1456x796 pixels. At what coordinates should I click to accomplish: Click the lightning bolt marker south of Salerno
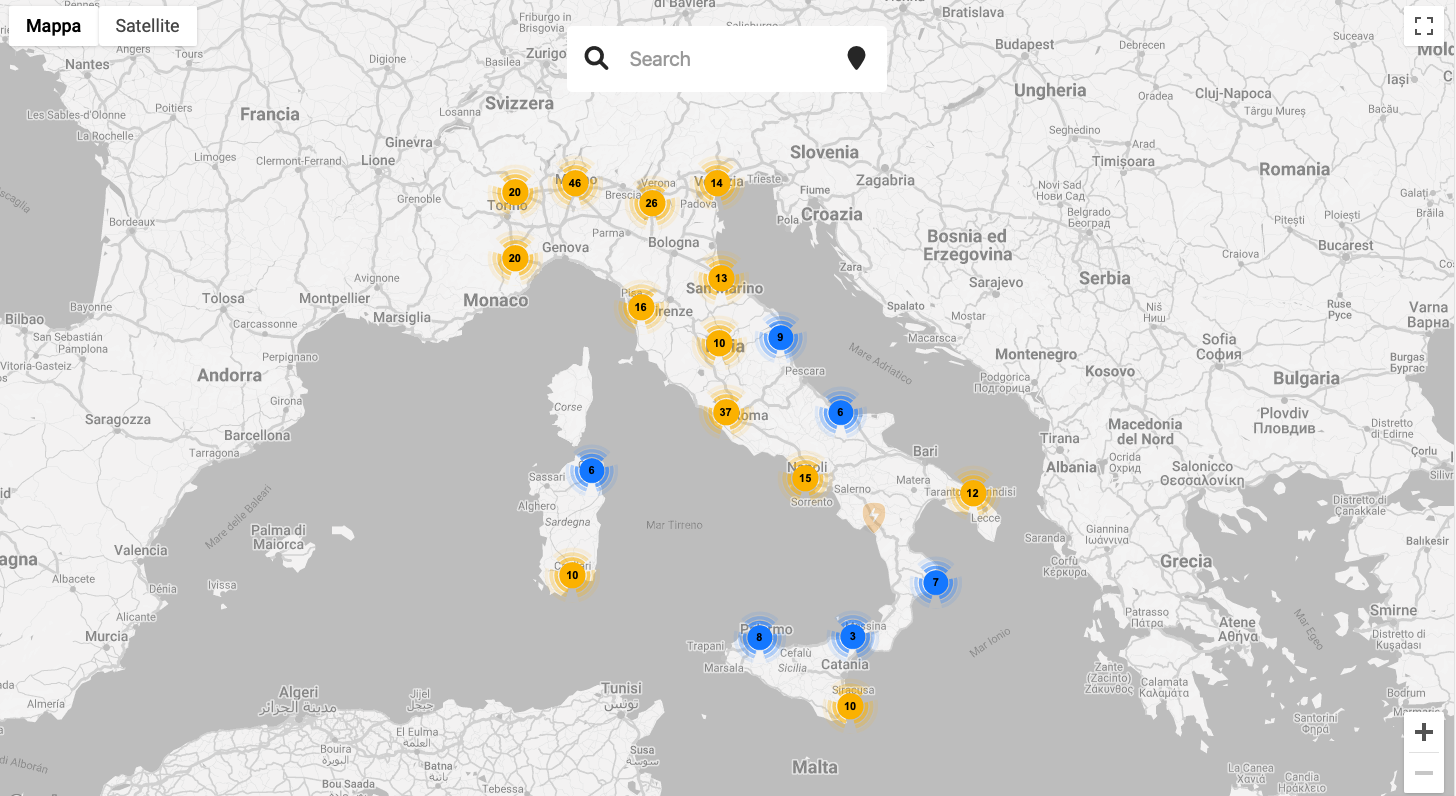(874, 517)
